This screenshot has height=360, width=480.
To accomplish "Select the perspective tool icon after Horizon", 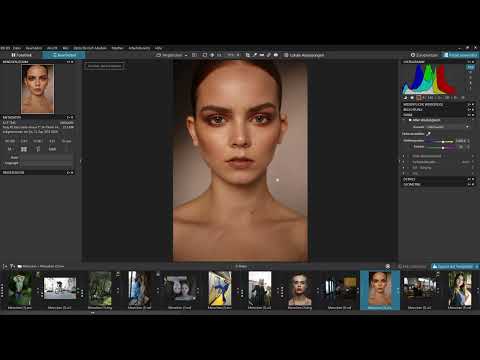I will [262, 55].
